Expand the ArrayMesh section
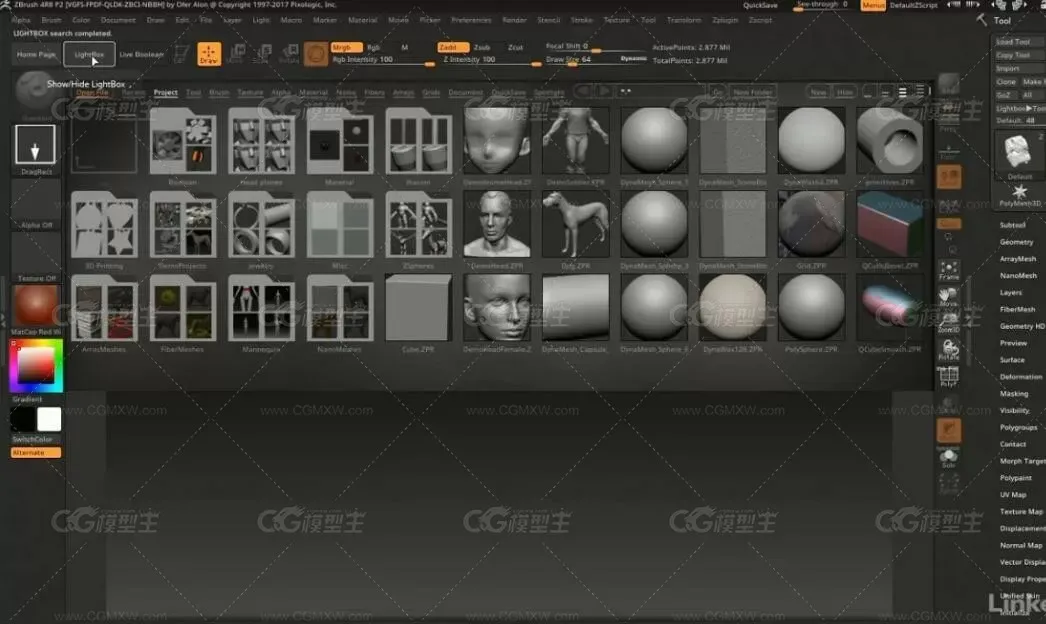Screen dimensions: 1046x624 (x=1017, y=259)
